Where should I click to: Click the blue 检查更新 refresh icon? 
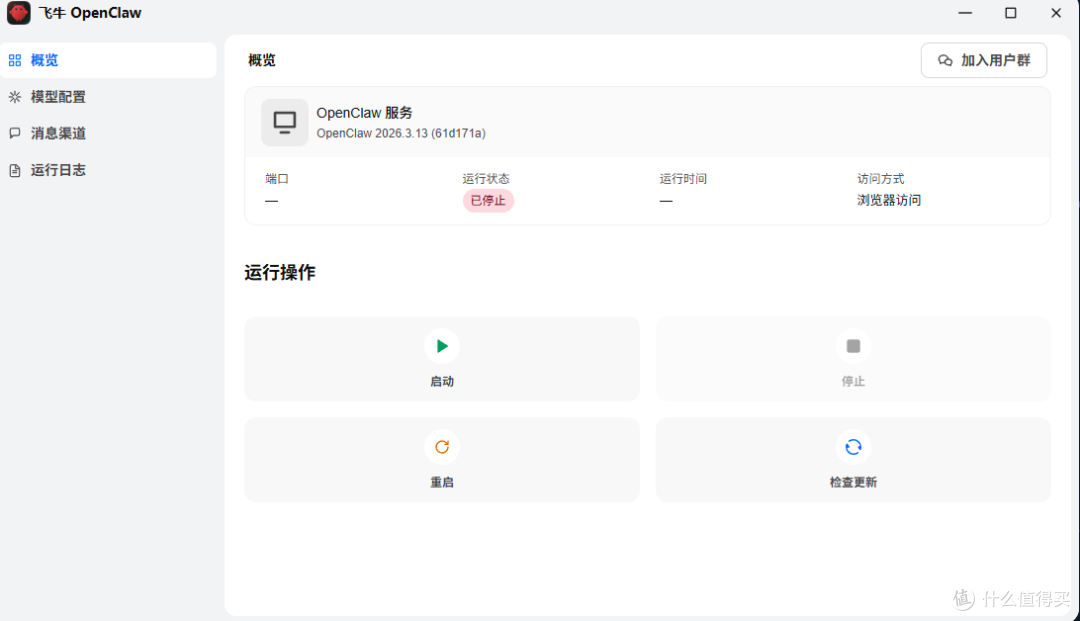click(x=853, y=448)
